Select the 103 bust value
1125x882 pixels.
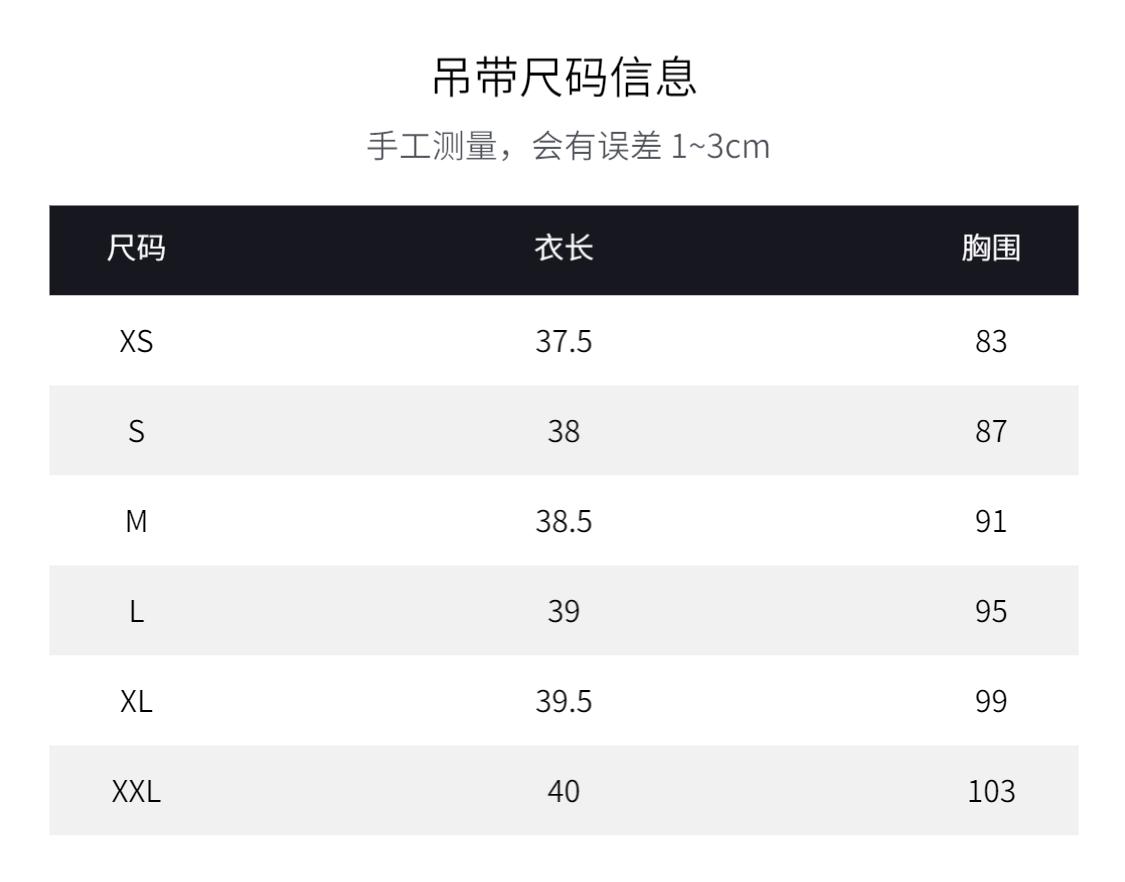pyautogui.click(x=990, y=792)
